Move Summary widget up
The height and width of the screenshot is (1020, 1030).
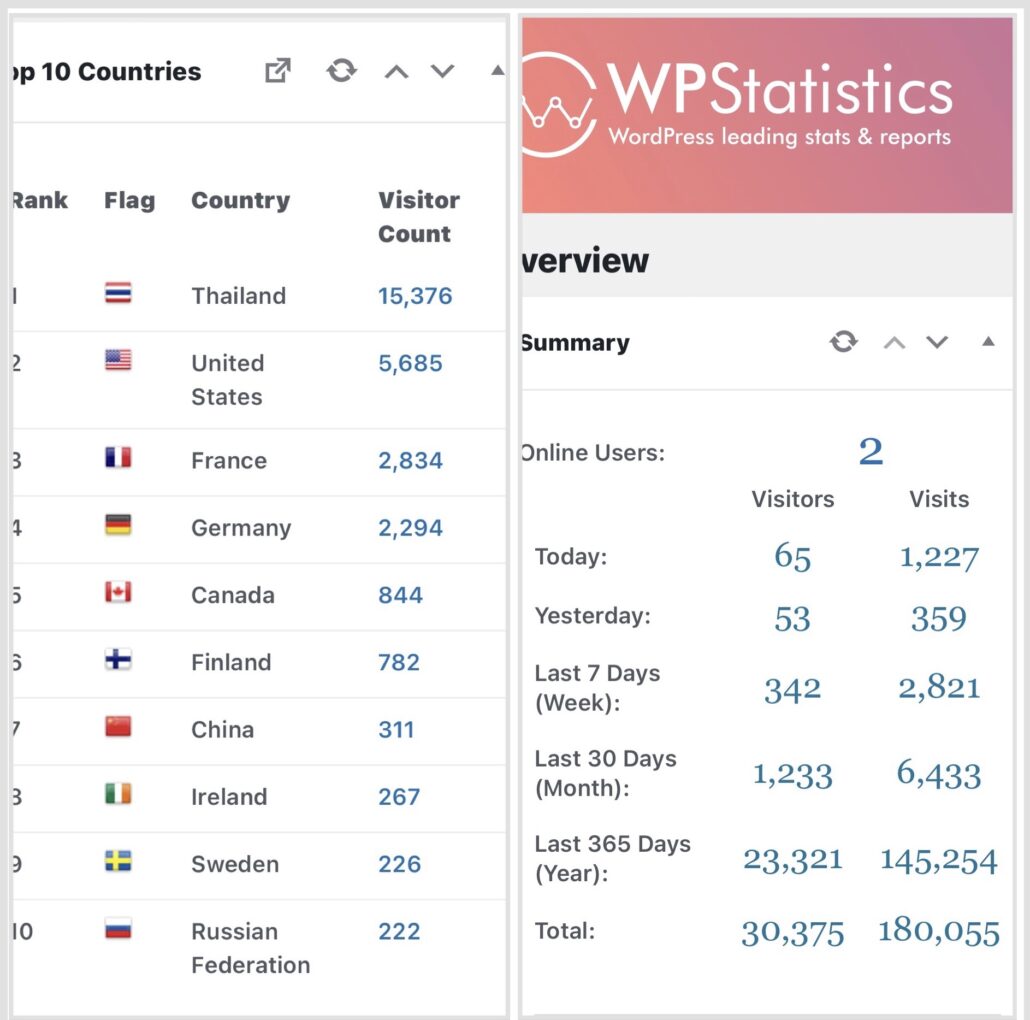pos(894,343)
